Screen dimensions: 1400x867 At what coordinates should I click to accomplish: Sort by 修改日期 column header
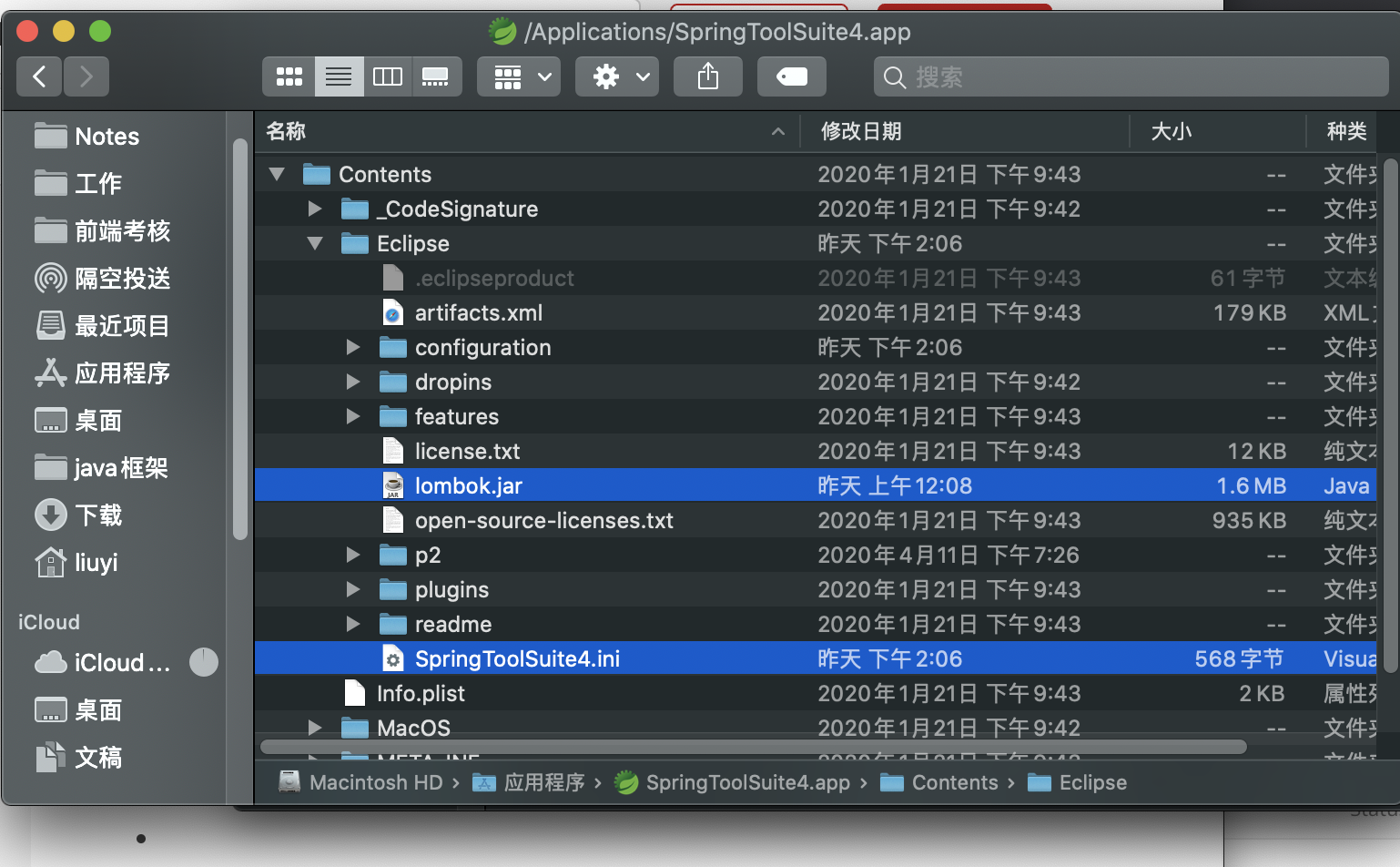pos(964,132)
